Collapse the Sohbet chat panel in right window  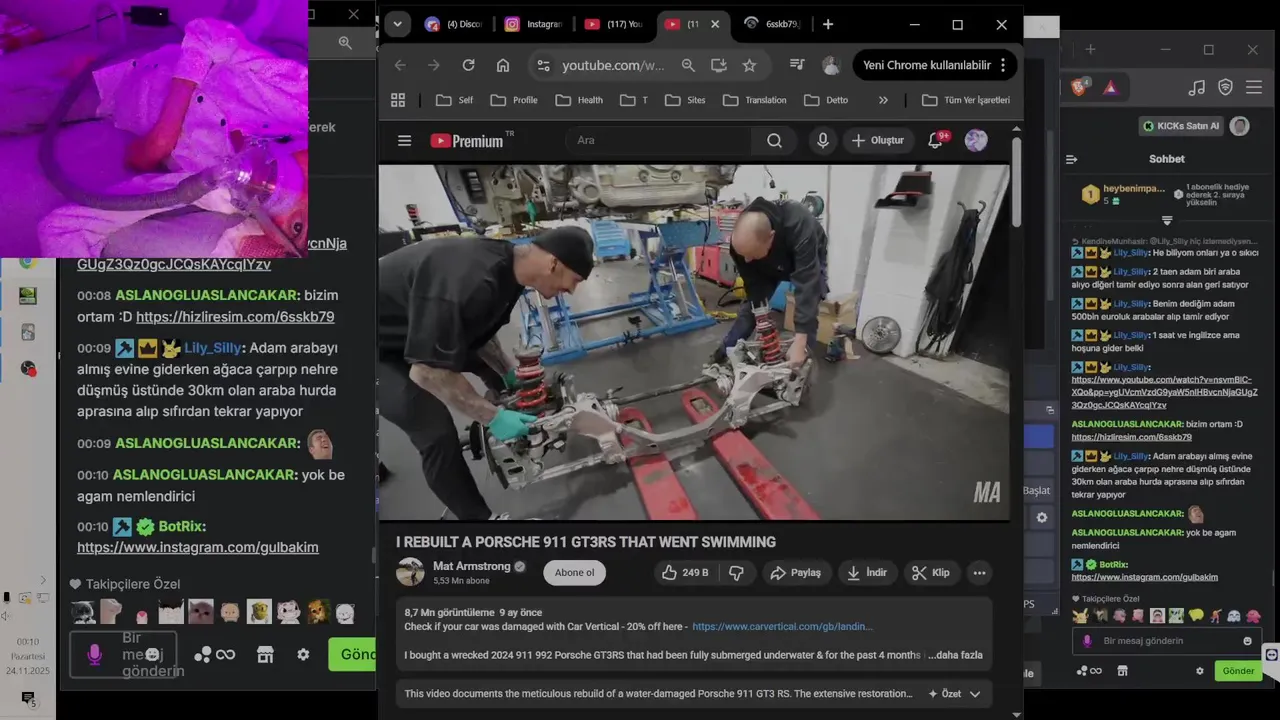tap(1071, 159)
